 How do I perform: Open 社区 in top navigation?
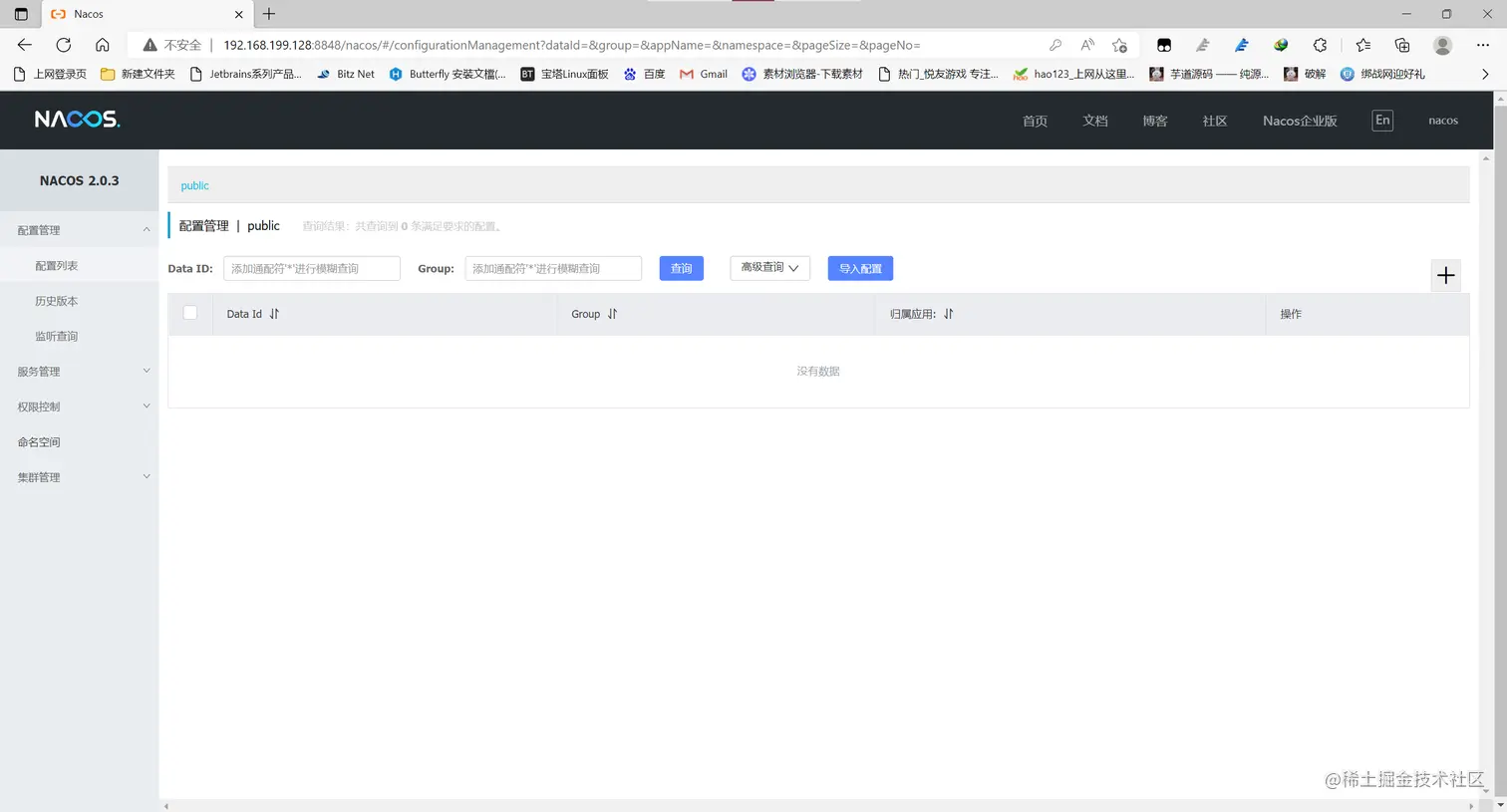[1215, 121]
